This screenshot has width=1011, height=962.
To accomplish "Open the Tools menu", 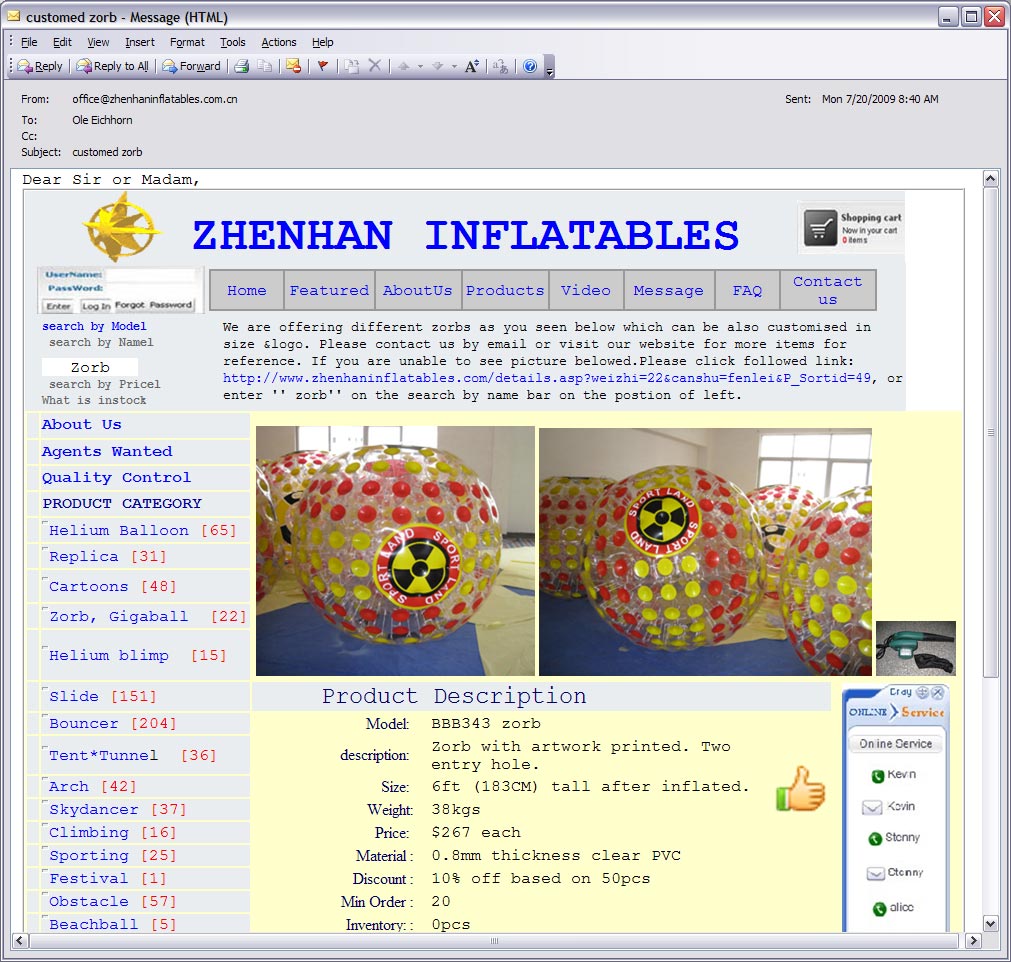I will 232,42.
